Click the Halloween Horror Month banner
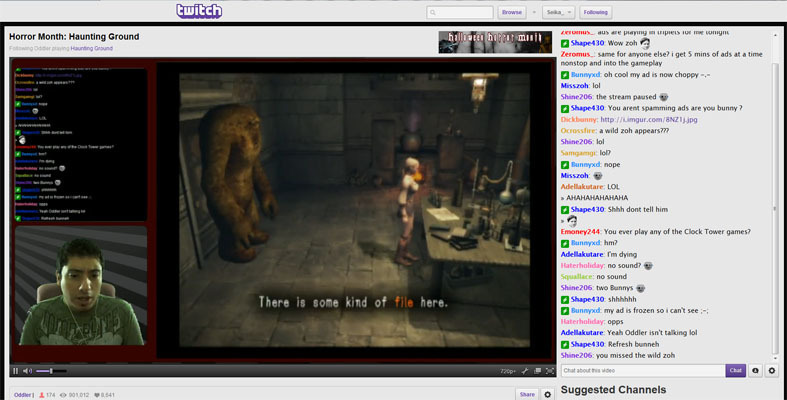 click(494, 42)
